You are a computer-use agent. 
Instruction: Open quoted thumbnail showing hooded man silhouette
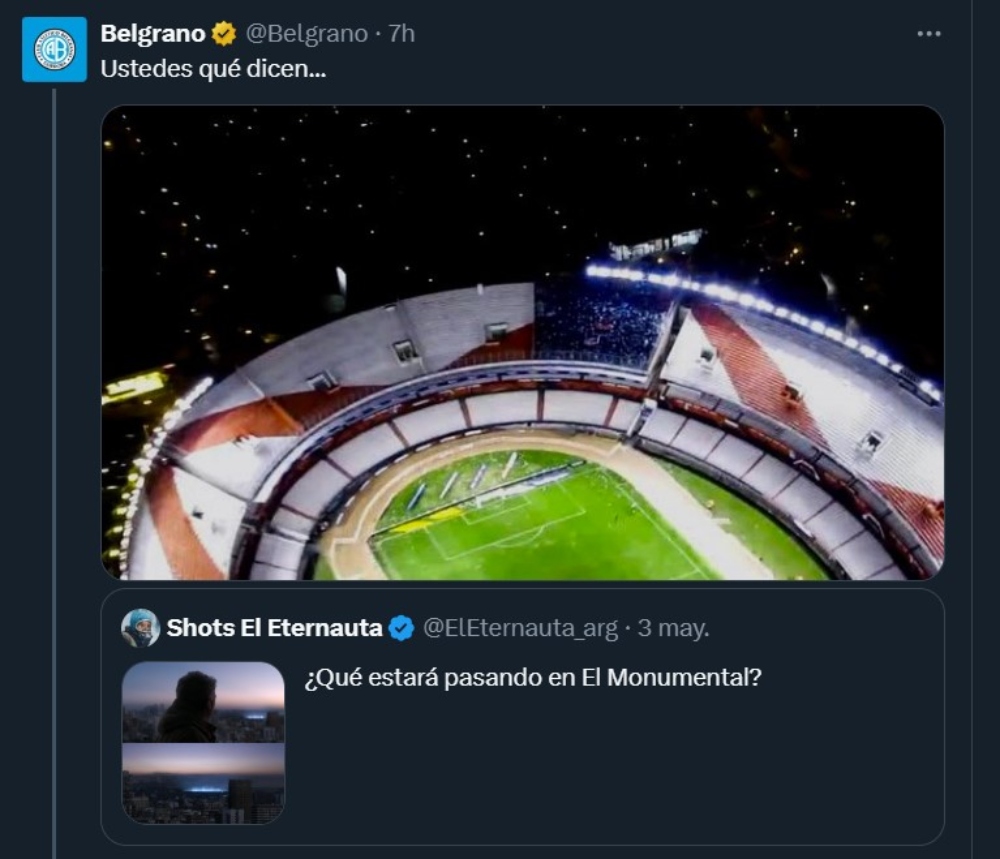203,702
